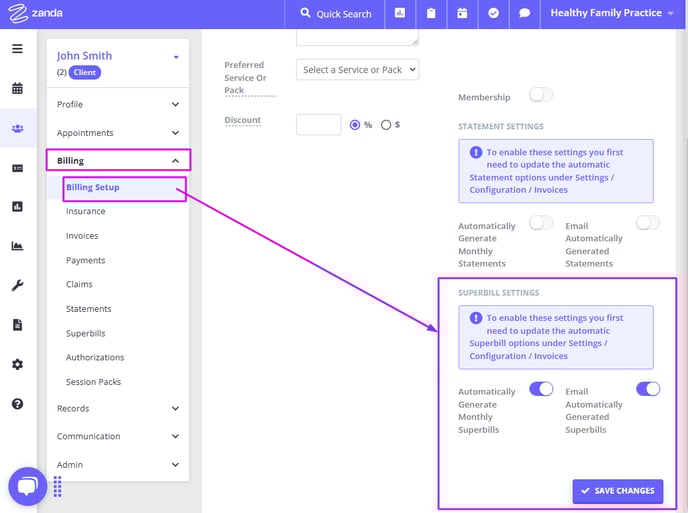The height and width of the screenshot is (513, 688).
Task: Click the Discount label
Action: (242, 120)
